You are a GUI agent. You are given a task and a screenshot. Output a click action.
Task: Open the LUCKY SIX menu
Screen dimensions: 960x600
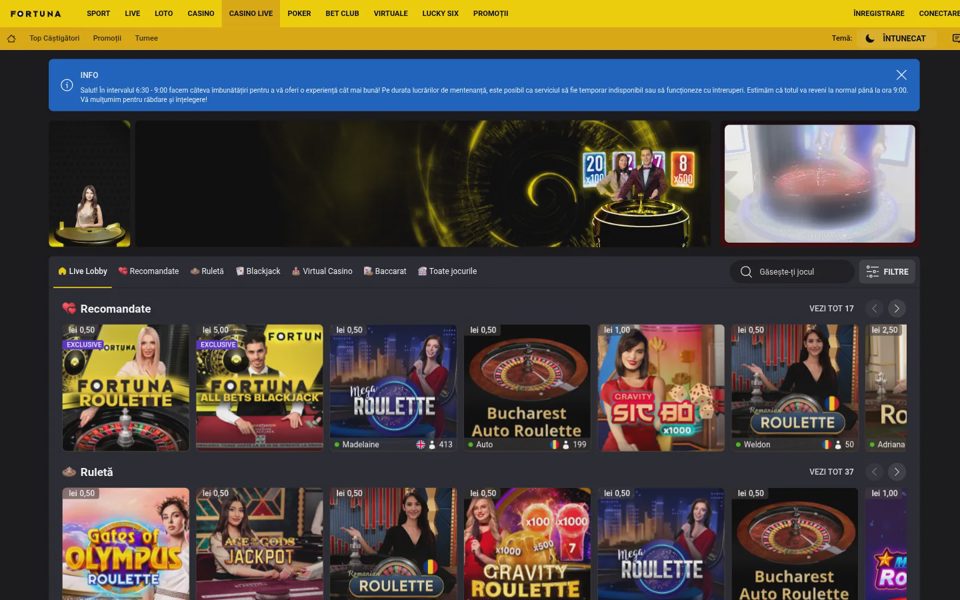[x=440, y=13]
